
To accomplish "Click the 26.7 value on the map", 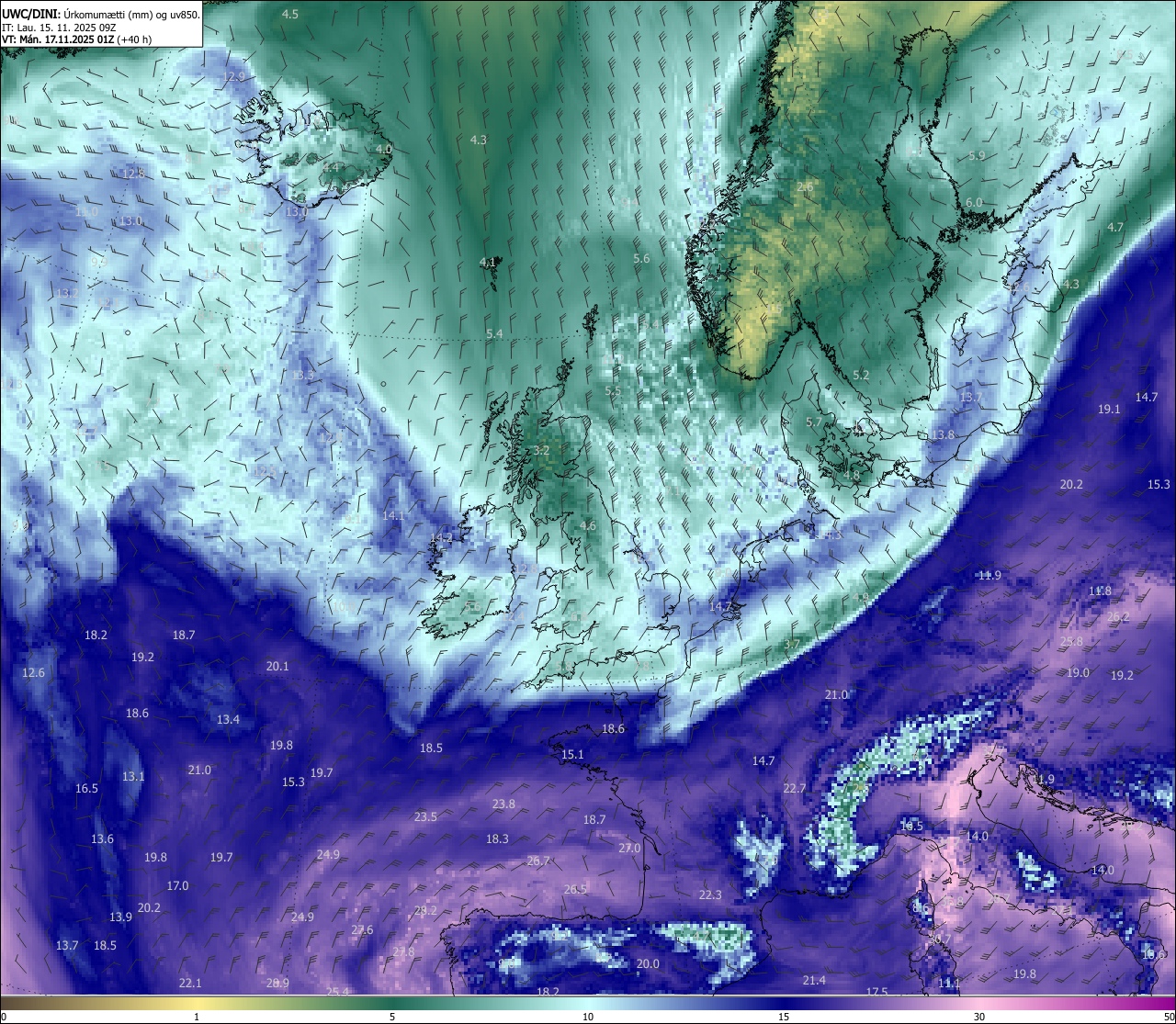I will tap(538, 861).
